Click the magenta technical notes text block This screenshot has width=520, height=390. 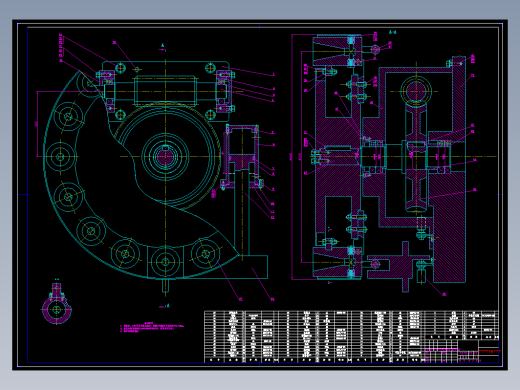click(152, 327)
